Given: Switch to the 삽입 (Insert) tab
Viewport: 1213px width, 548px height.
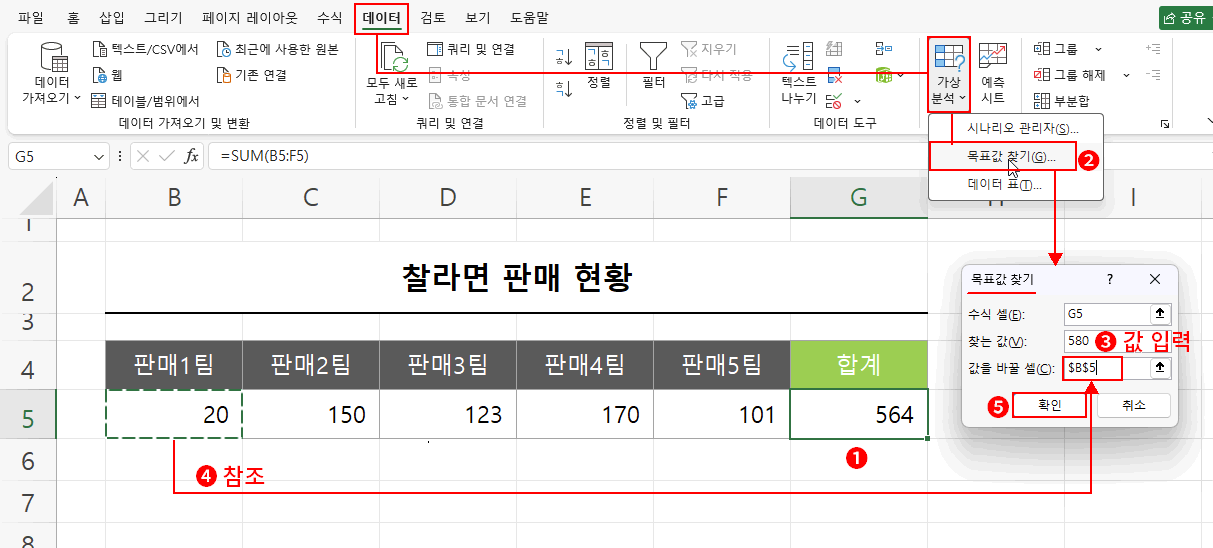Looking at the screenshot, I should pos(112,18).
